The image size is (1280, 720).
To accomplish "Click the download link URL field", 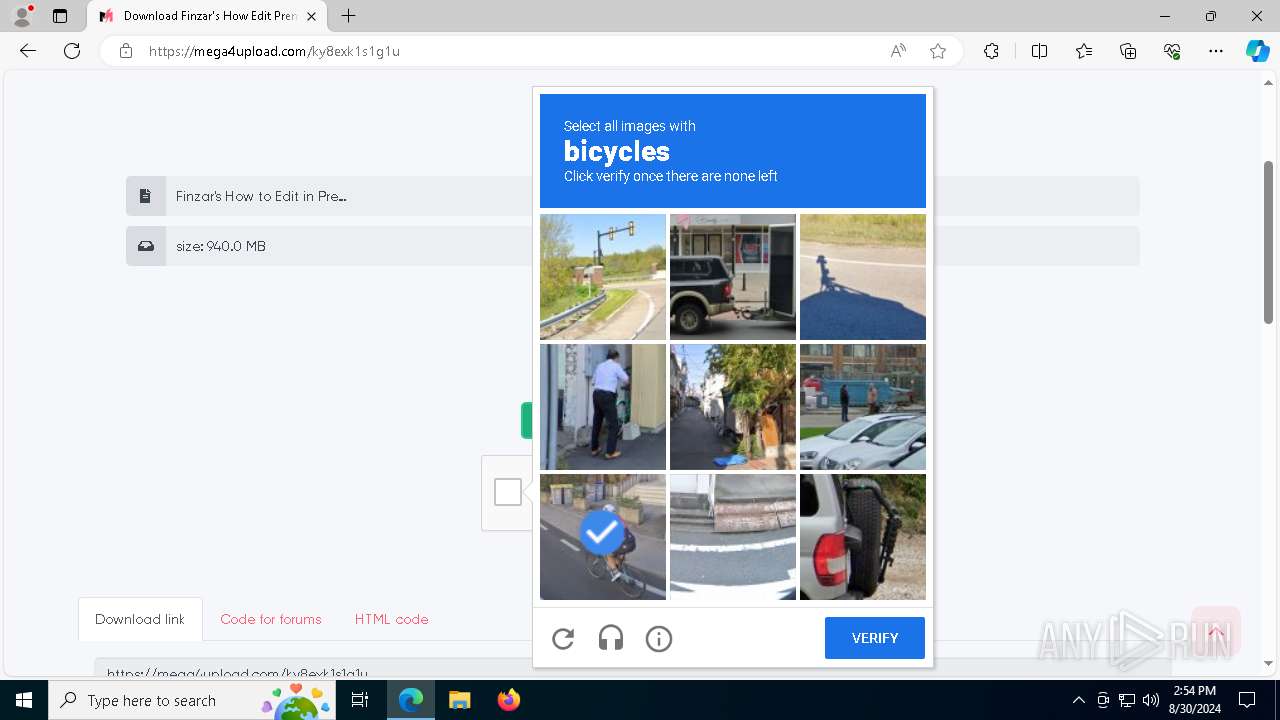I will pyautogui.click(x=632, y=669).
